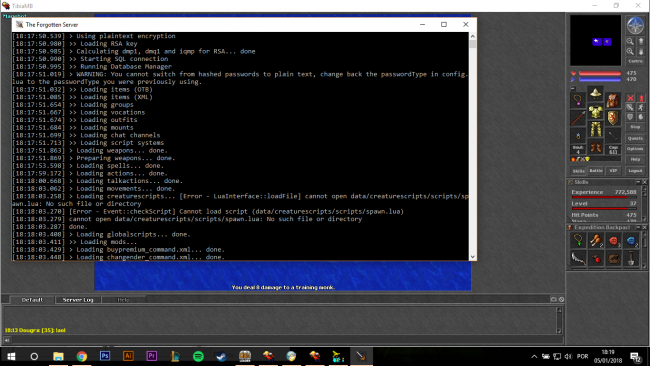Select the blue rune stack in the backpack

click(631, 240)
